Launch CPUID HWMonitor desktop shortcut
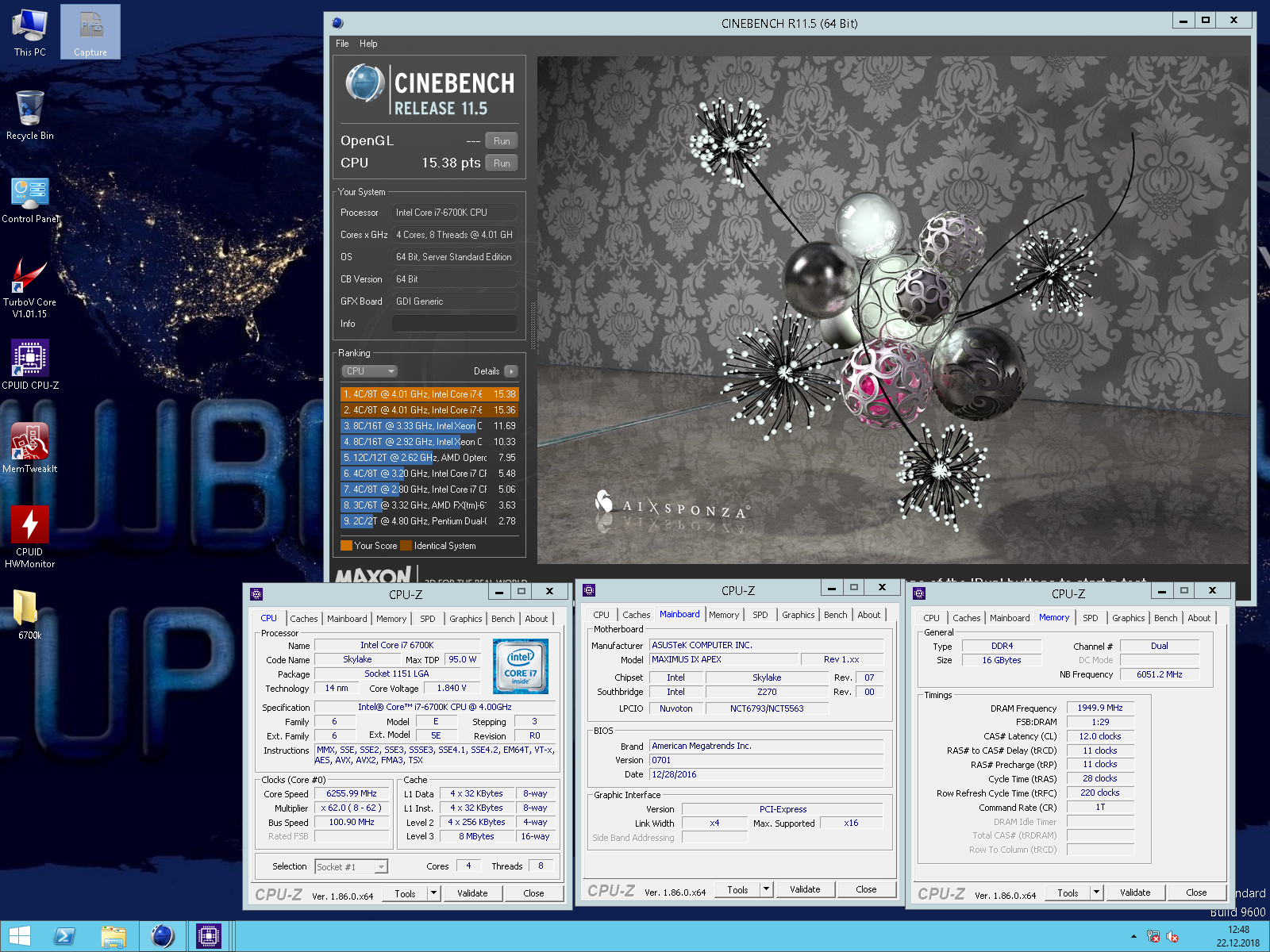 pyautogui.click(x=29, y=537)
